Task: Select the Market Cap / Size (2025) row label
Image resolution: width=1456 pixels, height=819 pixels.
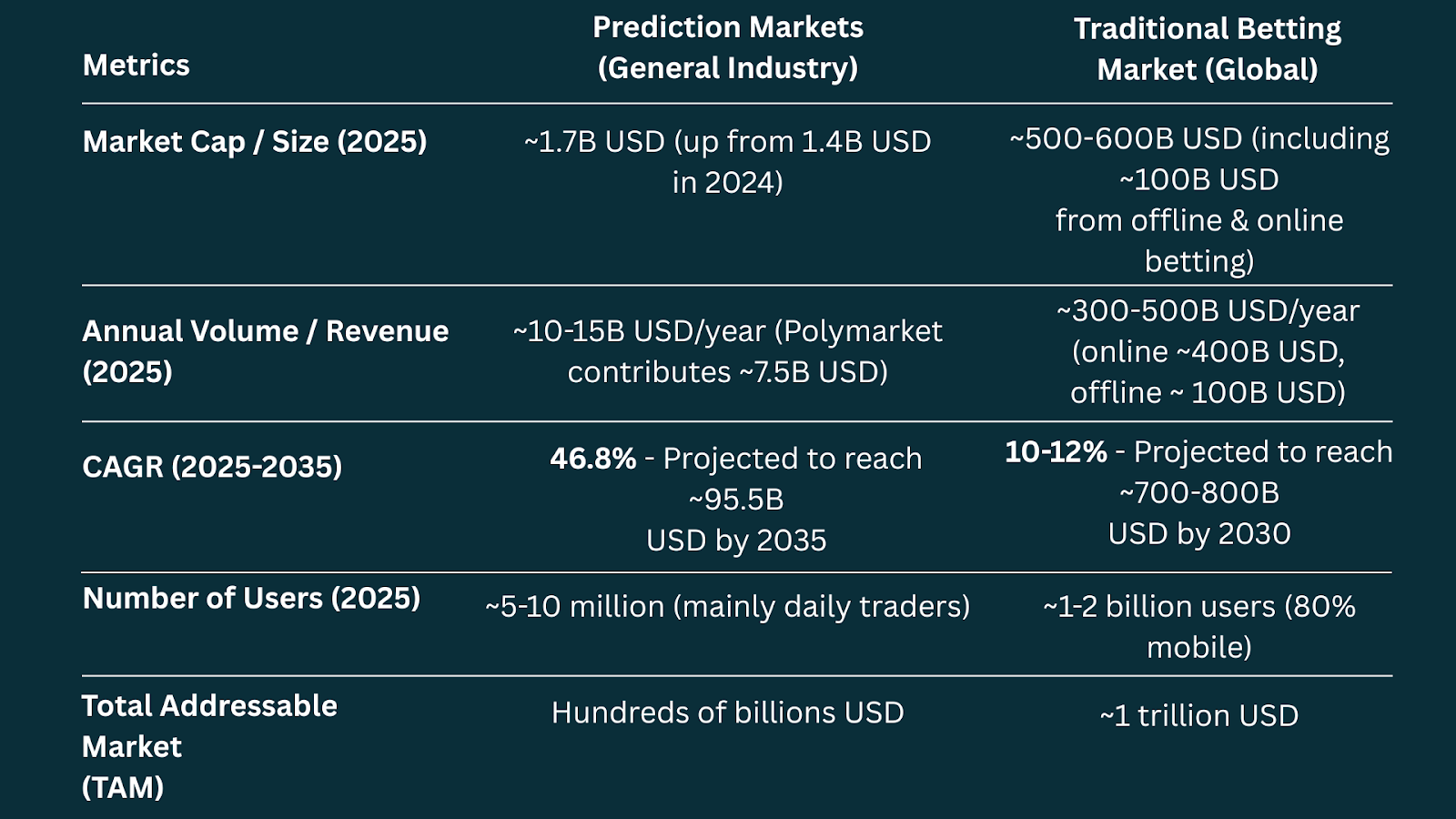Action: click(x=254, y=142)
